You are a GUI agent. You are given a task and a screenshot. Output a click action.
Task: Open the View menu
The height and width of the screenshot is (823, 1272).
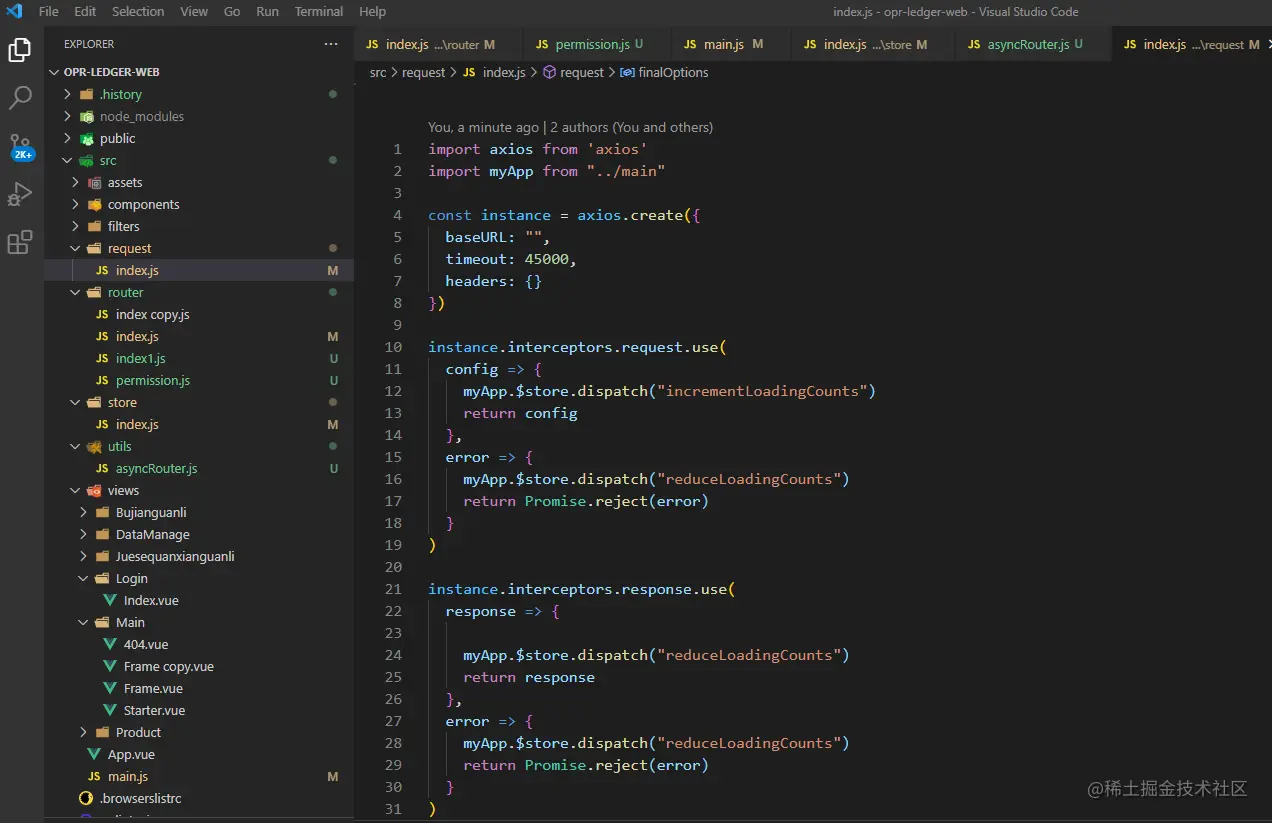click(194, 12)
